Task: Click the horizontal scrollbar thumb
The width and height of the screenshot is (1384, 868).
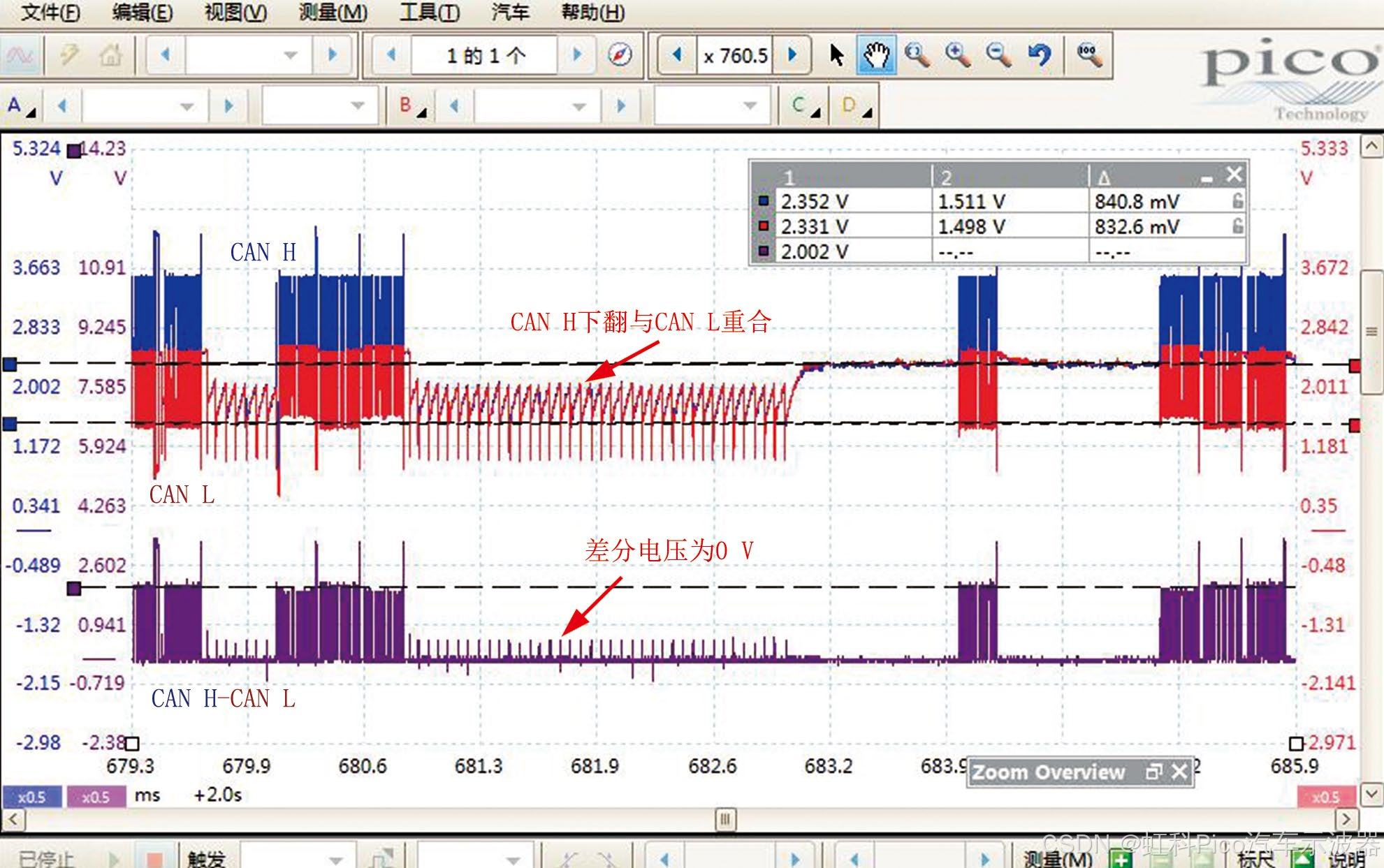Action: [x=725, y=818]
